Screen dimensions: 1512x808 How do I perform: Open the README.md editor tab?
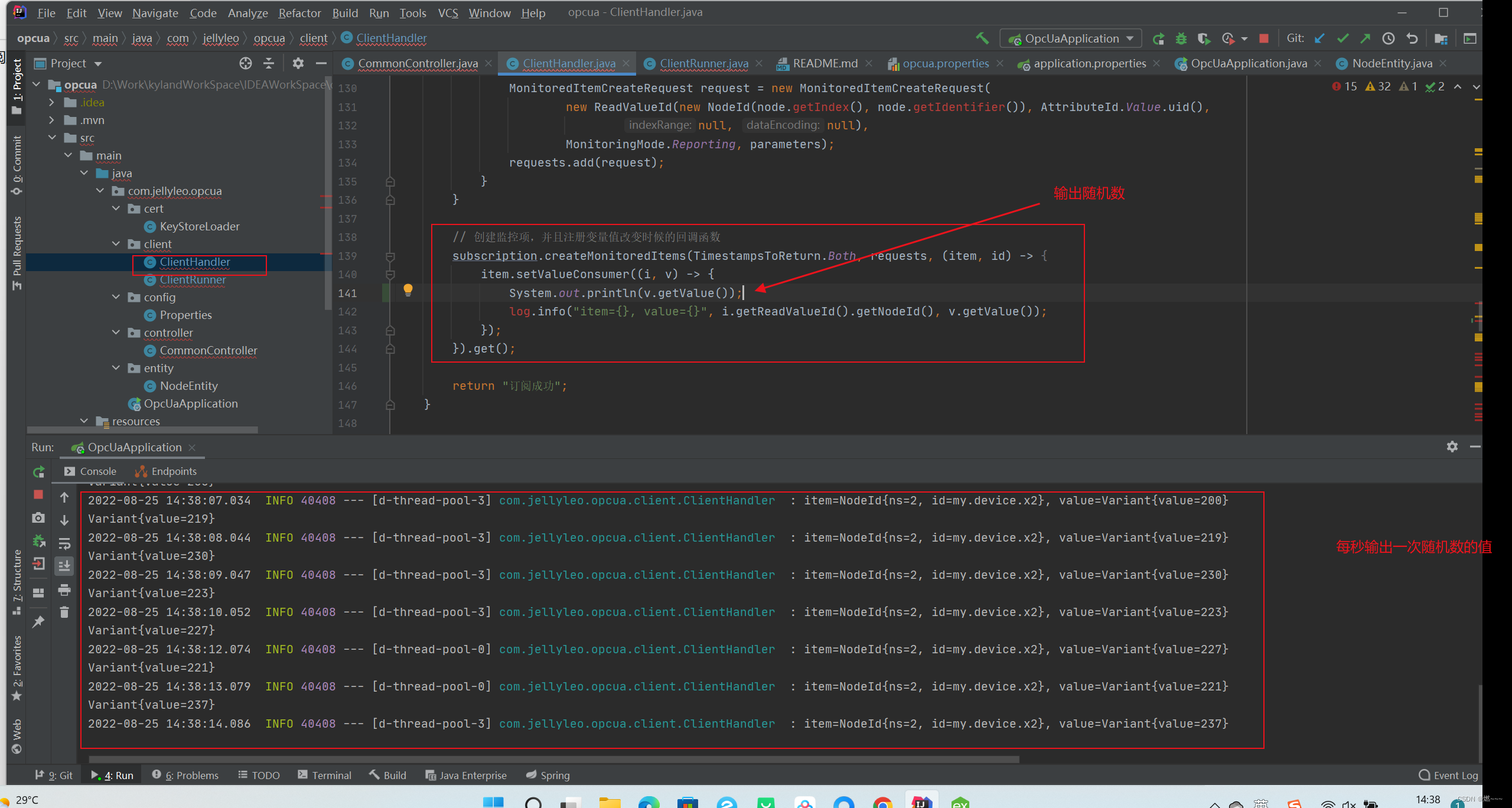point(825,63)
